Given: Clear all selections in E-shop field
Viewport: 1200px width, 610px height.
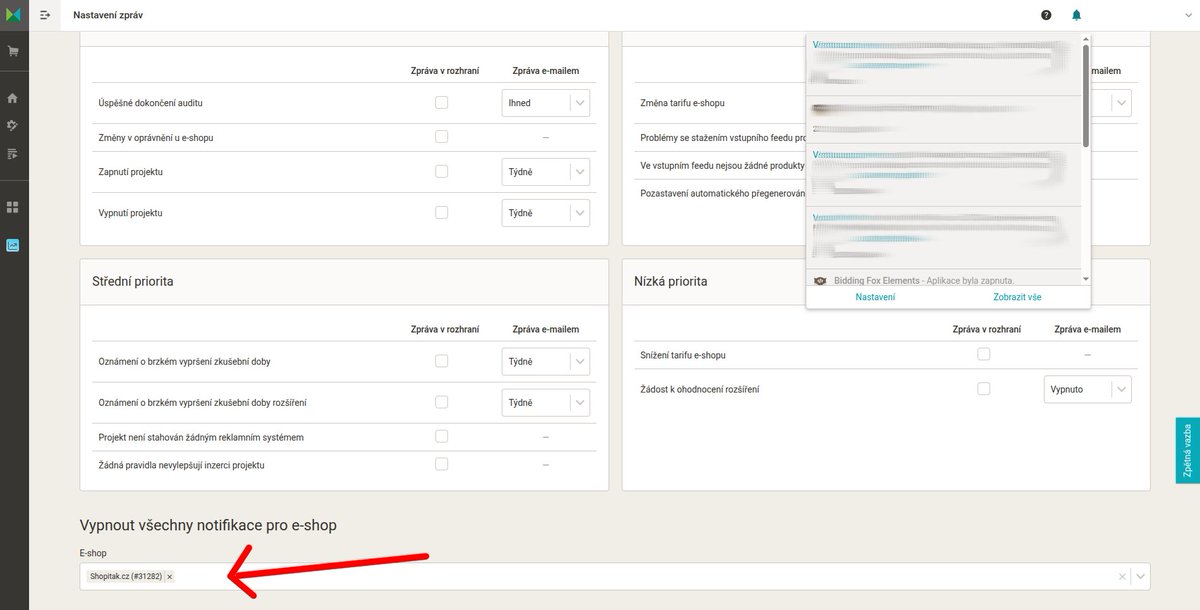Looking at the screenshot, I should pyautogui.click(x=1122, y=577).
